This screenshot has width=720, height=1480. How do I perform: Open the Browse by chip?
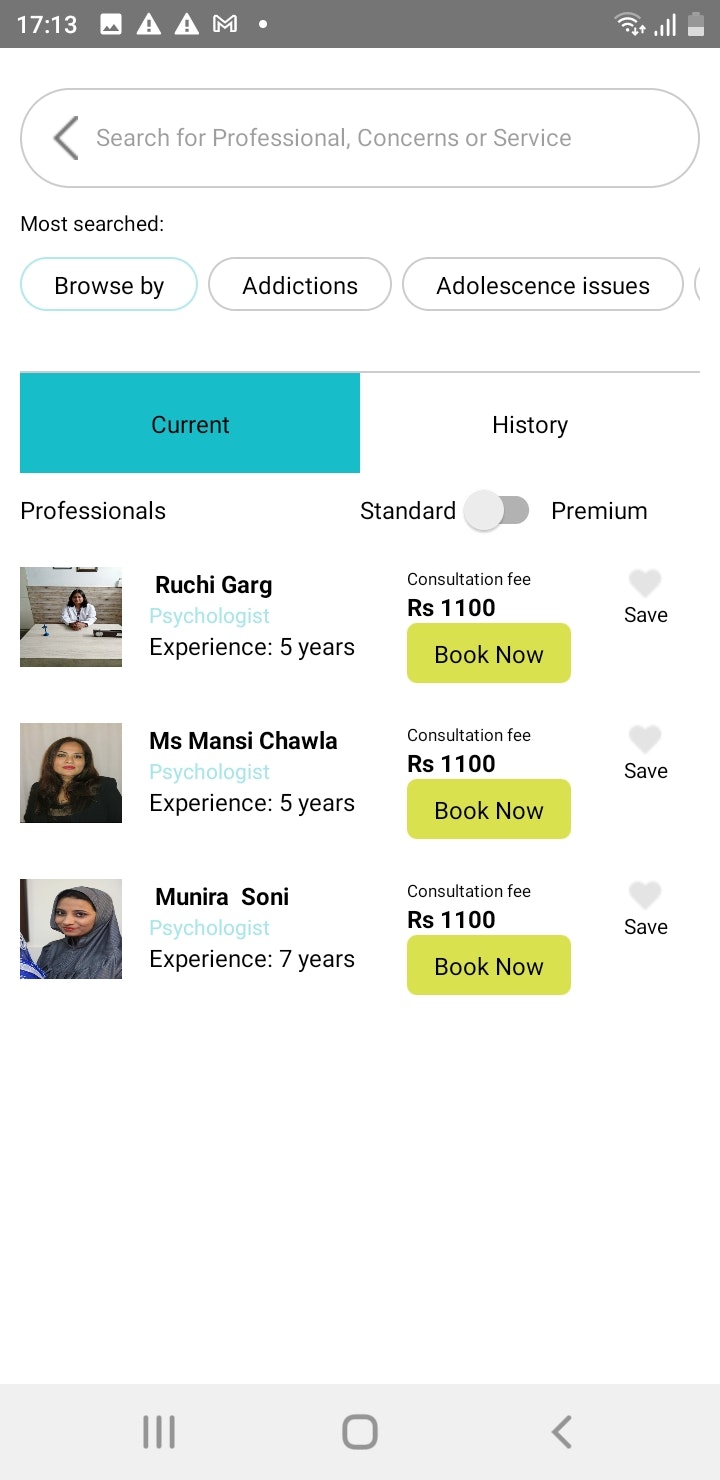(x=109, y=285)
